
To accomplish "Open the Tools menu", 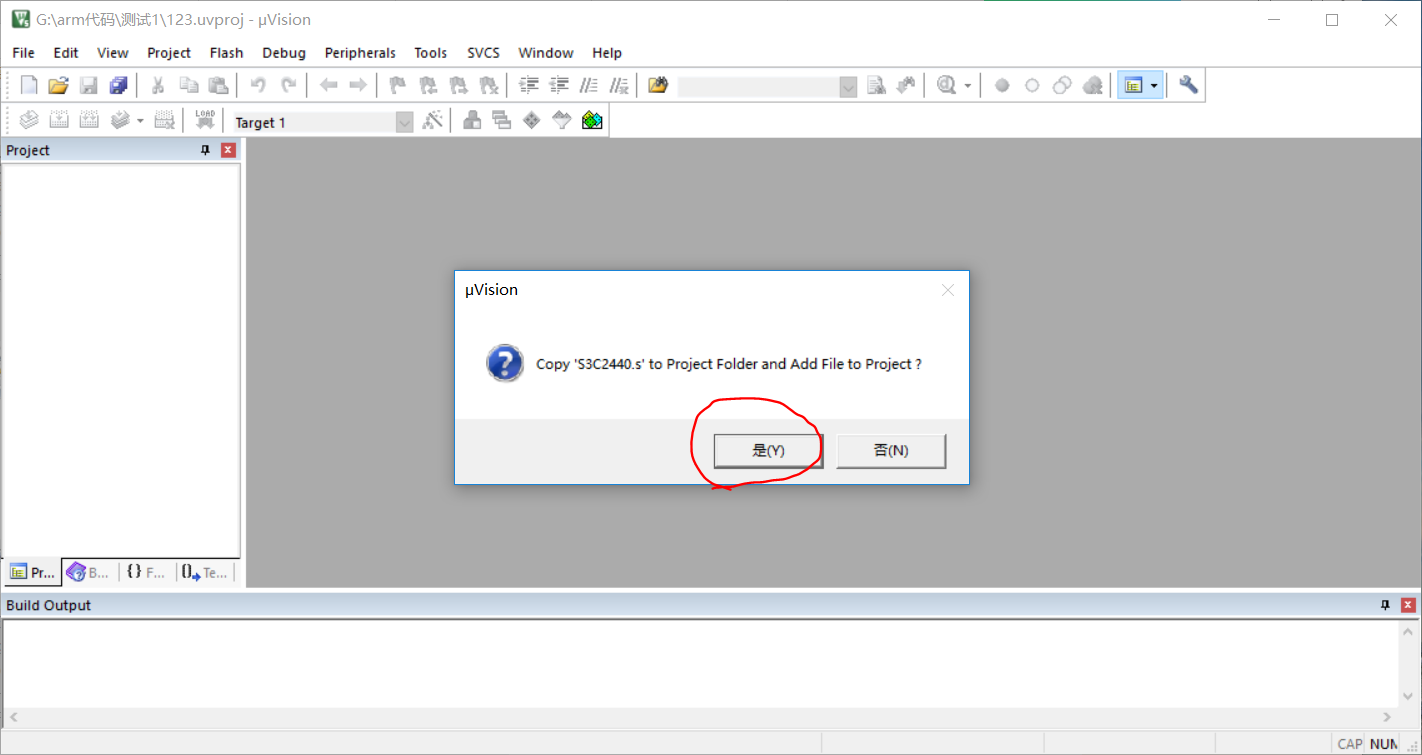I will (431, 53).
